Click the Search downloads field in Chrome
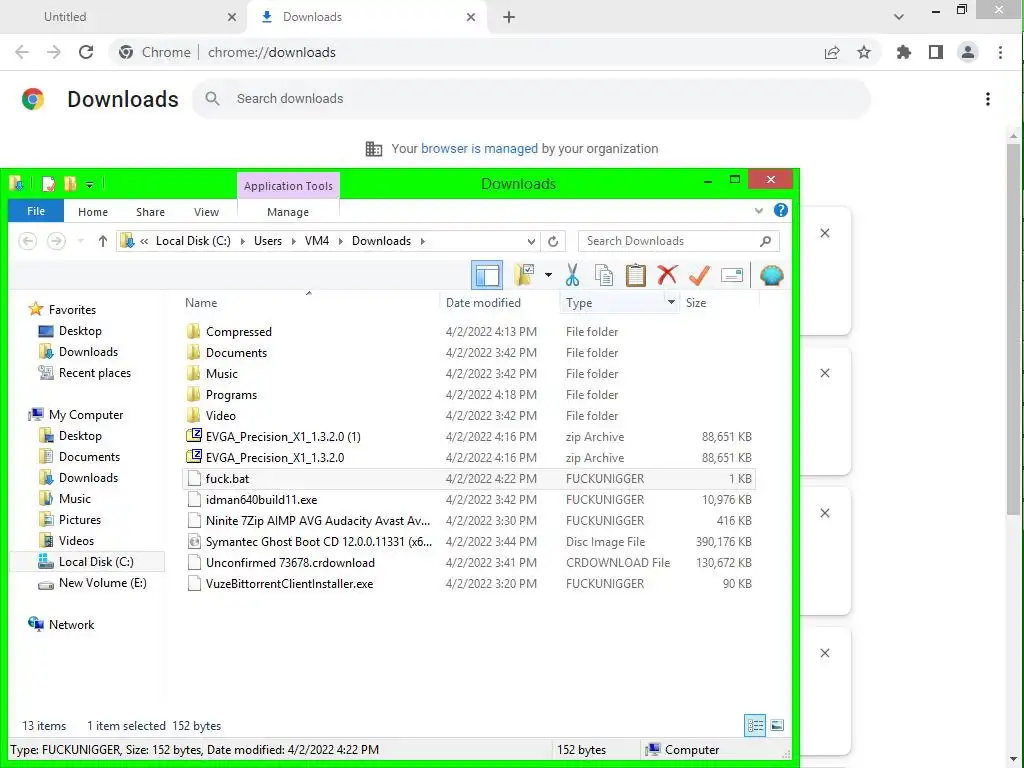Image resolution: width=1024 pixels, height=768 pixels. point(531,99)
